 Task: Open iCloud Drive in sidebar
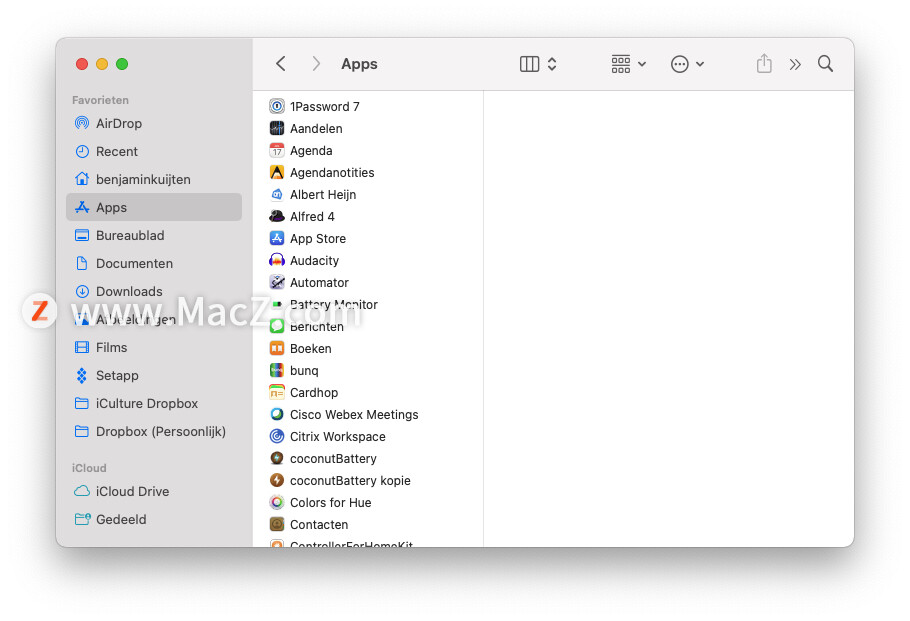(x=154, y=491)
